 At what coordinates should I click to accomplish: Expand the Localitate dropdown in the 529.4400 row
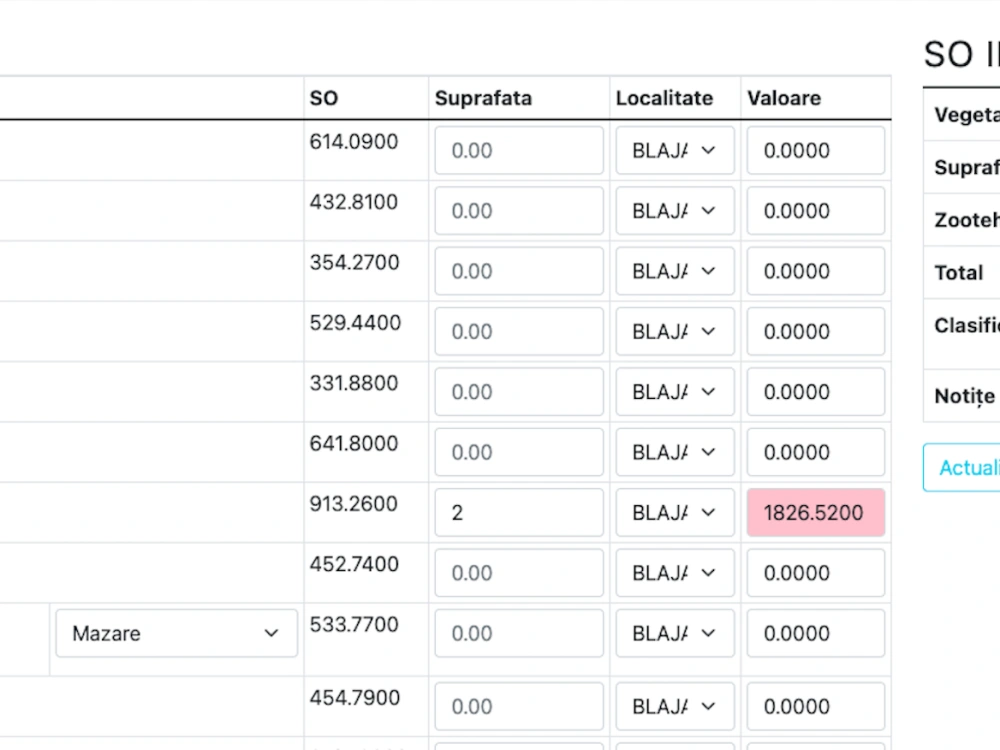[x=675, y=332]
